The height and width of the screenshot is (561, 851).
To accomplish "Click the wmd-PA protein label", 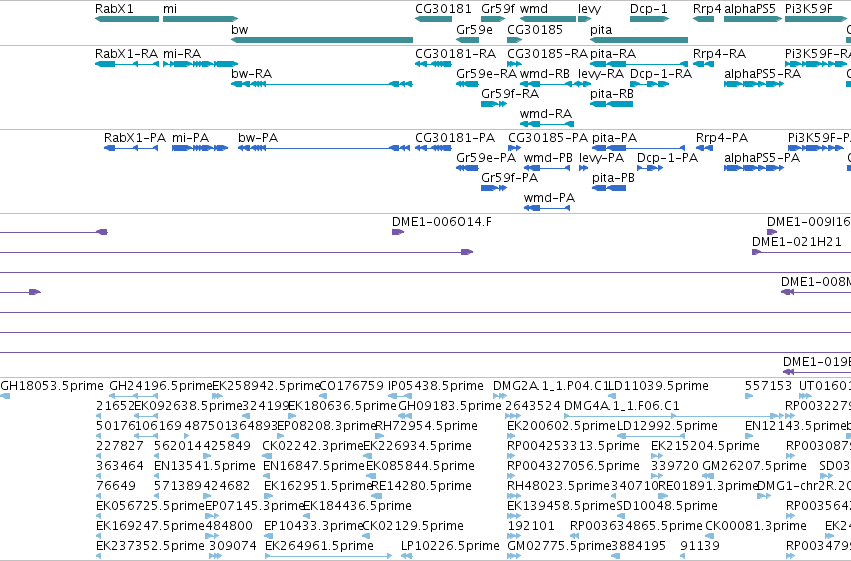I will pyautogui.click(x=549, y=197).
